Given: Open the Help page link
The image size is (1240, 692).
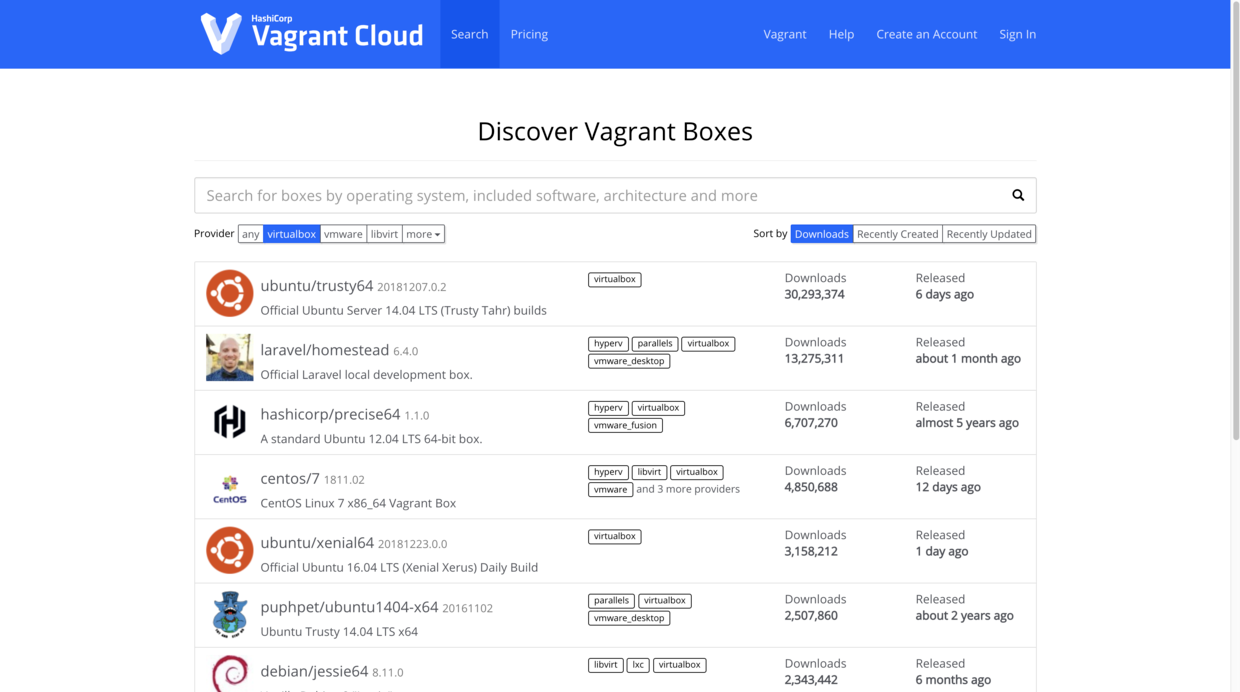Looking at the screenshot, I should click(841, 34).
